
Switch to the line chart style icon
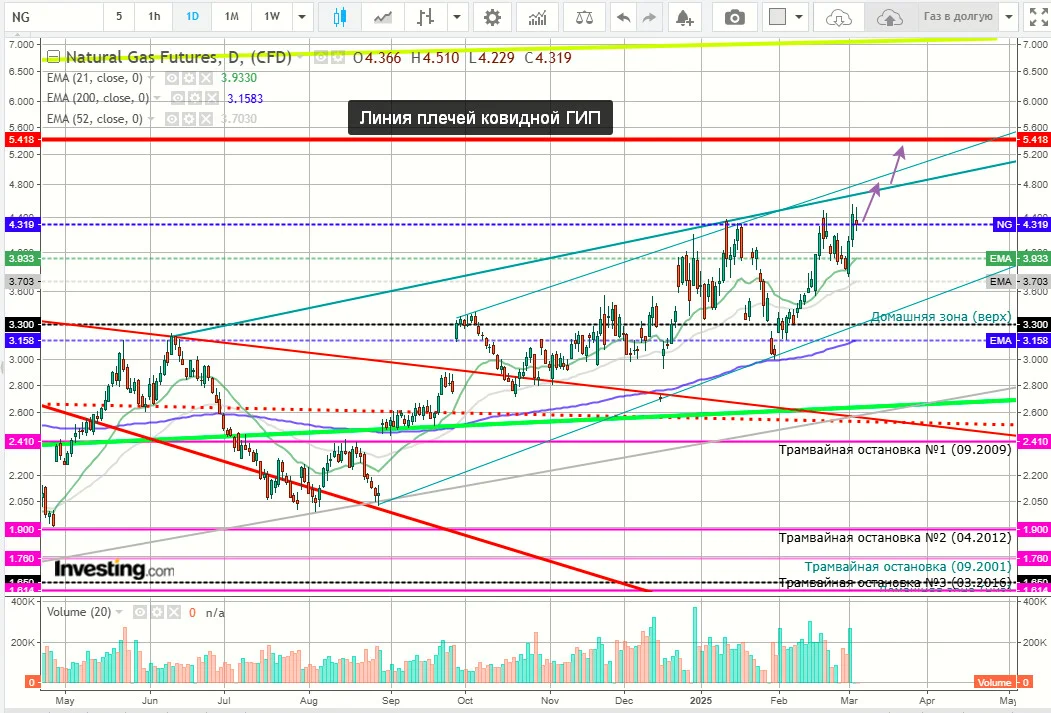pyautogui.click(x=383, y=17)
